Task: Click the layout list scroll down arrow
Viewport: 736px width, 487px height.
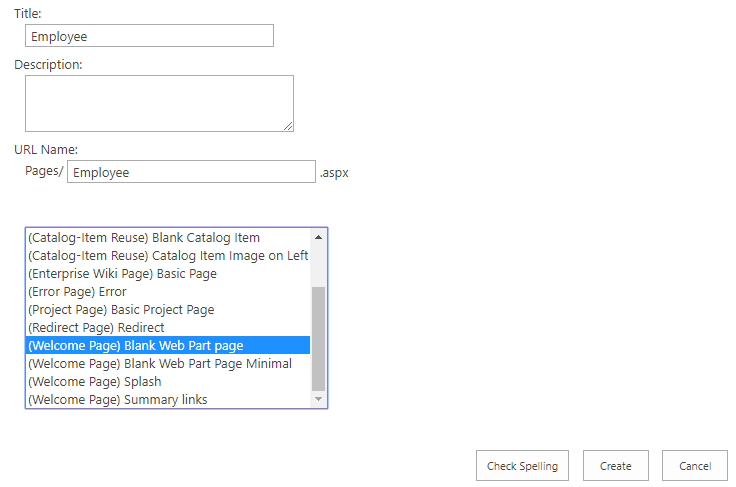Action: coord(319,399)
